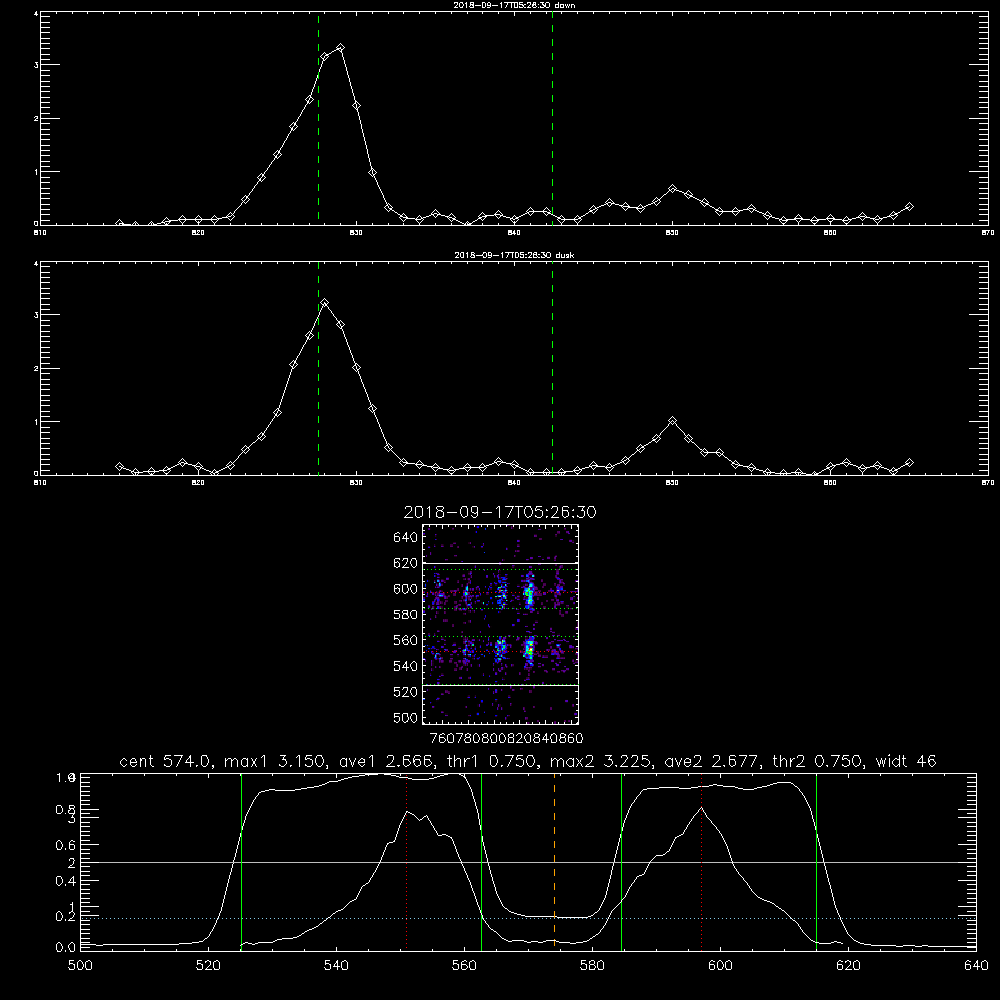
Task: Click the lower white line in spectral image near 525
Action: pos(501,685)
